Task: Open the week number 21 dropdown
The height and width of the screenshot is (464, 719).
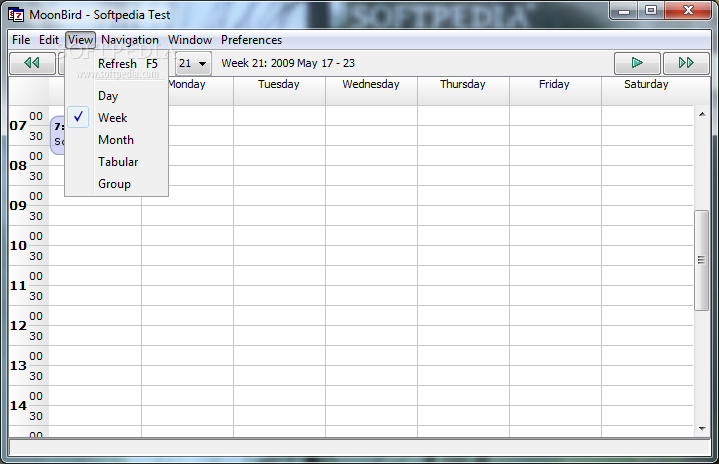Action: point(194,63)
